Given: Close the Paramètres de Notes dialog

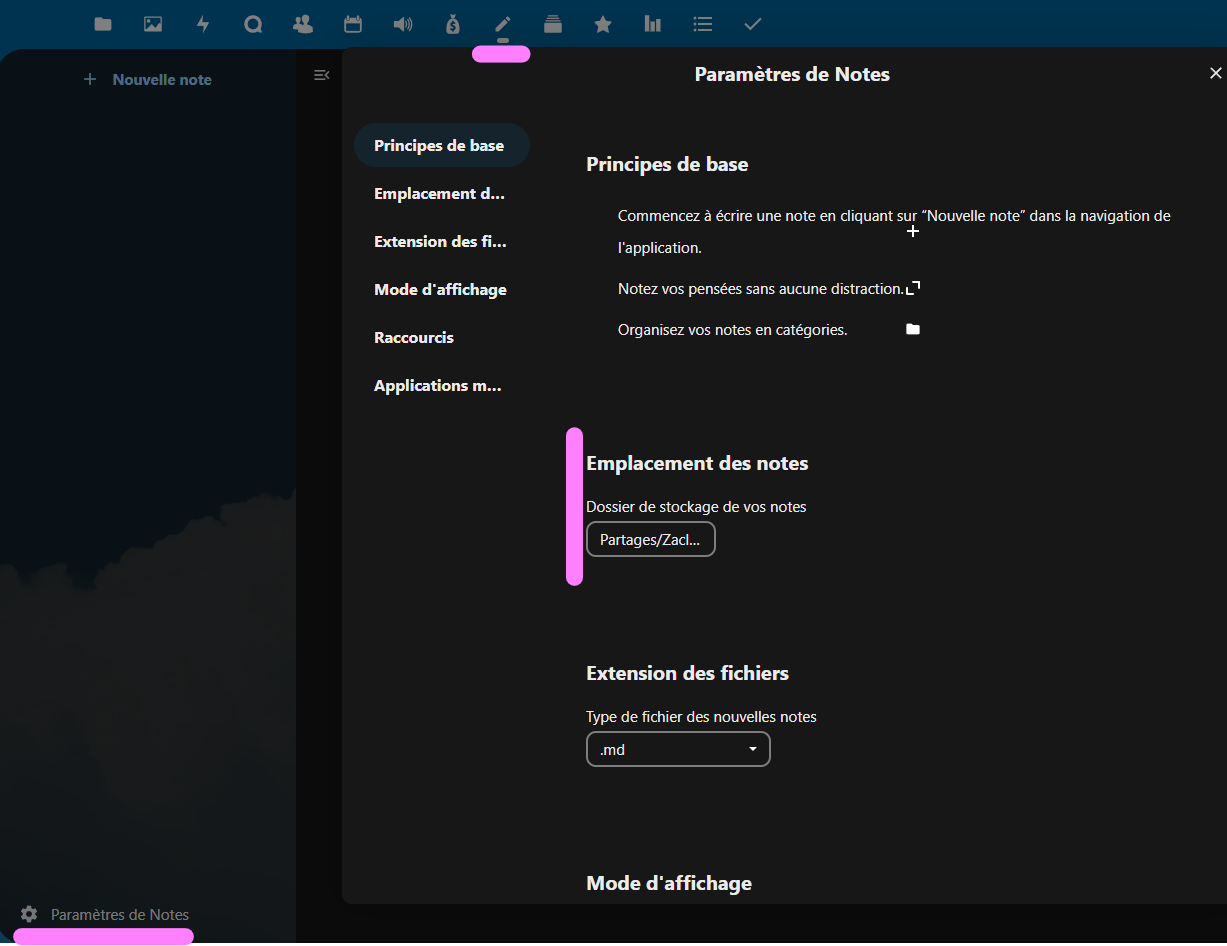Looking at the screenshot, I should tap(1215, 73).
